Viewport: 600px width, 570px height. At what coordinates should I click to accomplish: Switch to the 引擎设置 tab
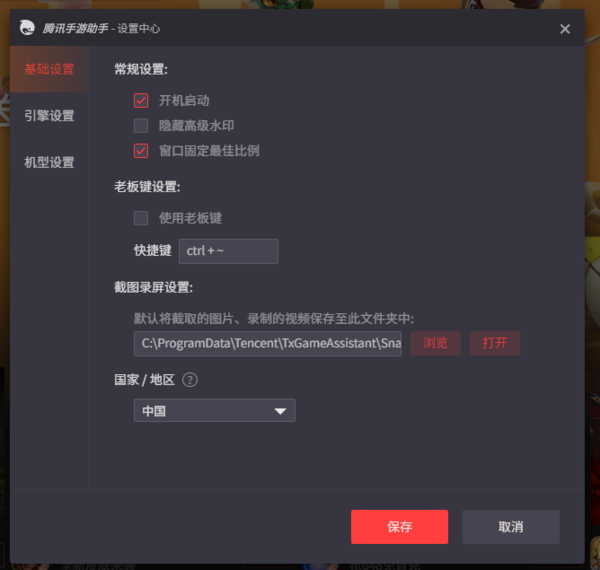click(49, 116)
